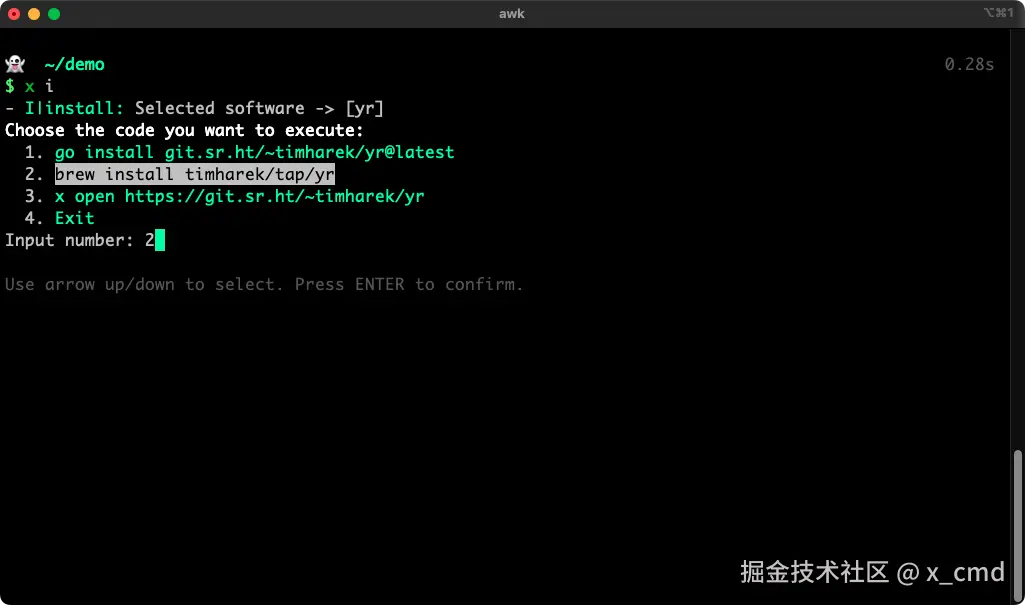Click the ⌥⌘1 shortcut indicator in the title bar
The image size is (1025, 605).
(x=999, y=12)
